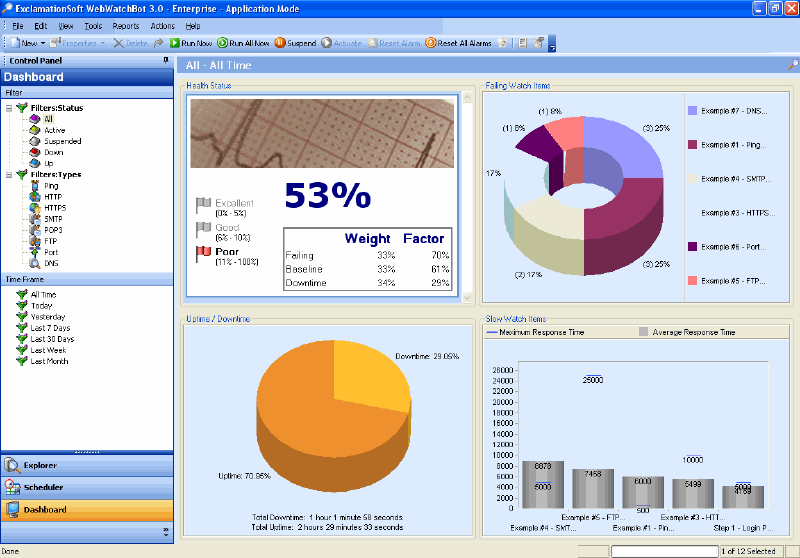Screen dimensions: 800x558
Task: Collapse the Filters:Status tree node
Action: pos(9,108)
